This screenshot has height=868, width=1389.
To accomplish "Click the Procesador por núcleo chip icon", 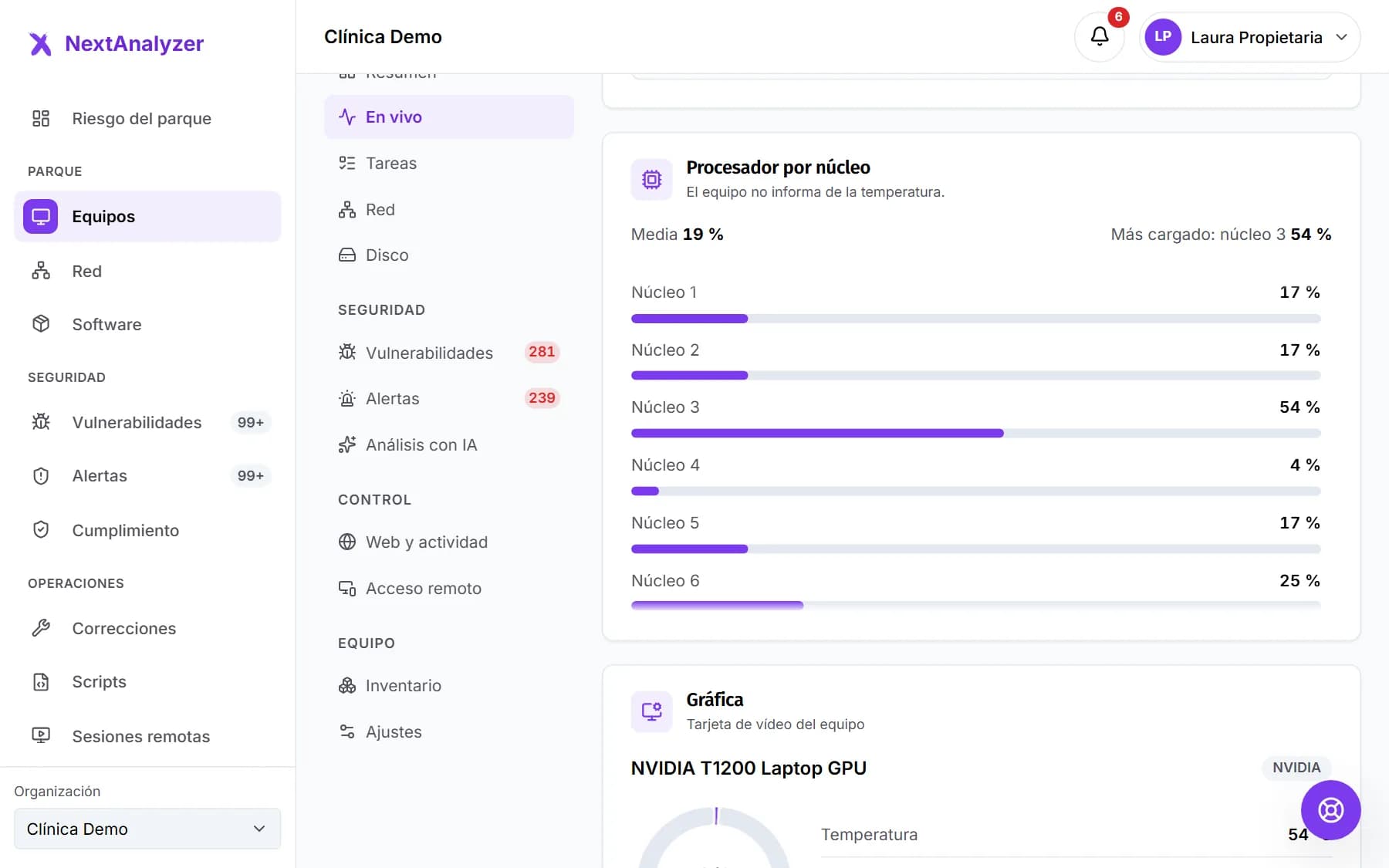I will [x=651, y=180].
